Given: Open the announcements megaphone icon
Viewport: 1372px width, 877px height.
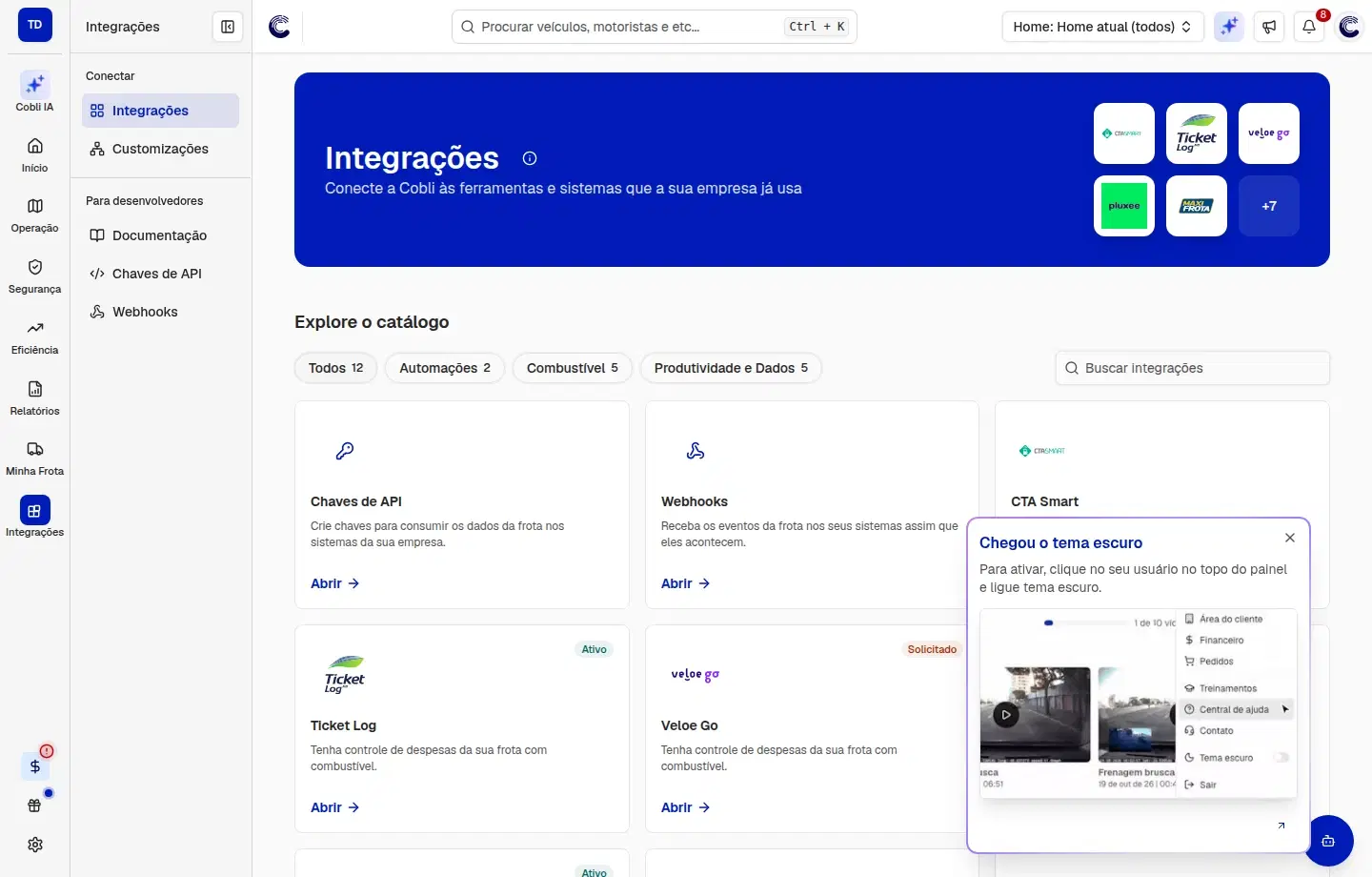Looking at the screenshot, I should (1269, 27).
